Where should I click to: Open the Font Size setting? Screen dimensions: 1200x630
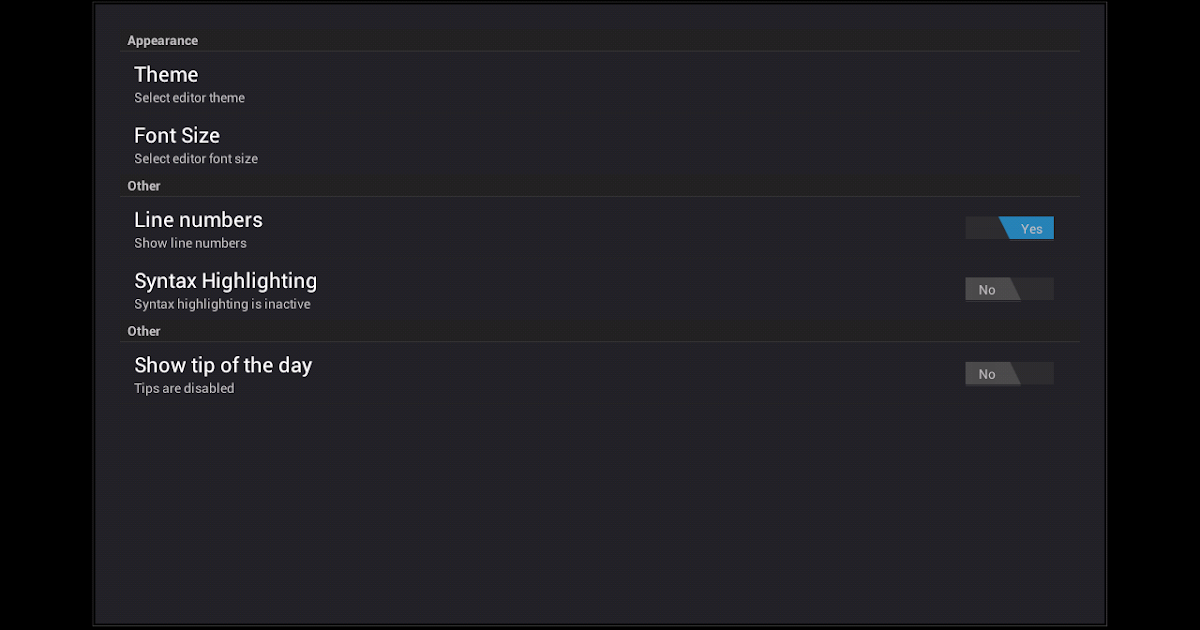click(177, 135)
